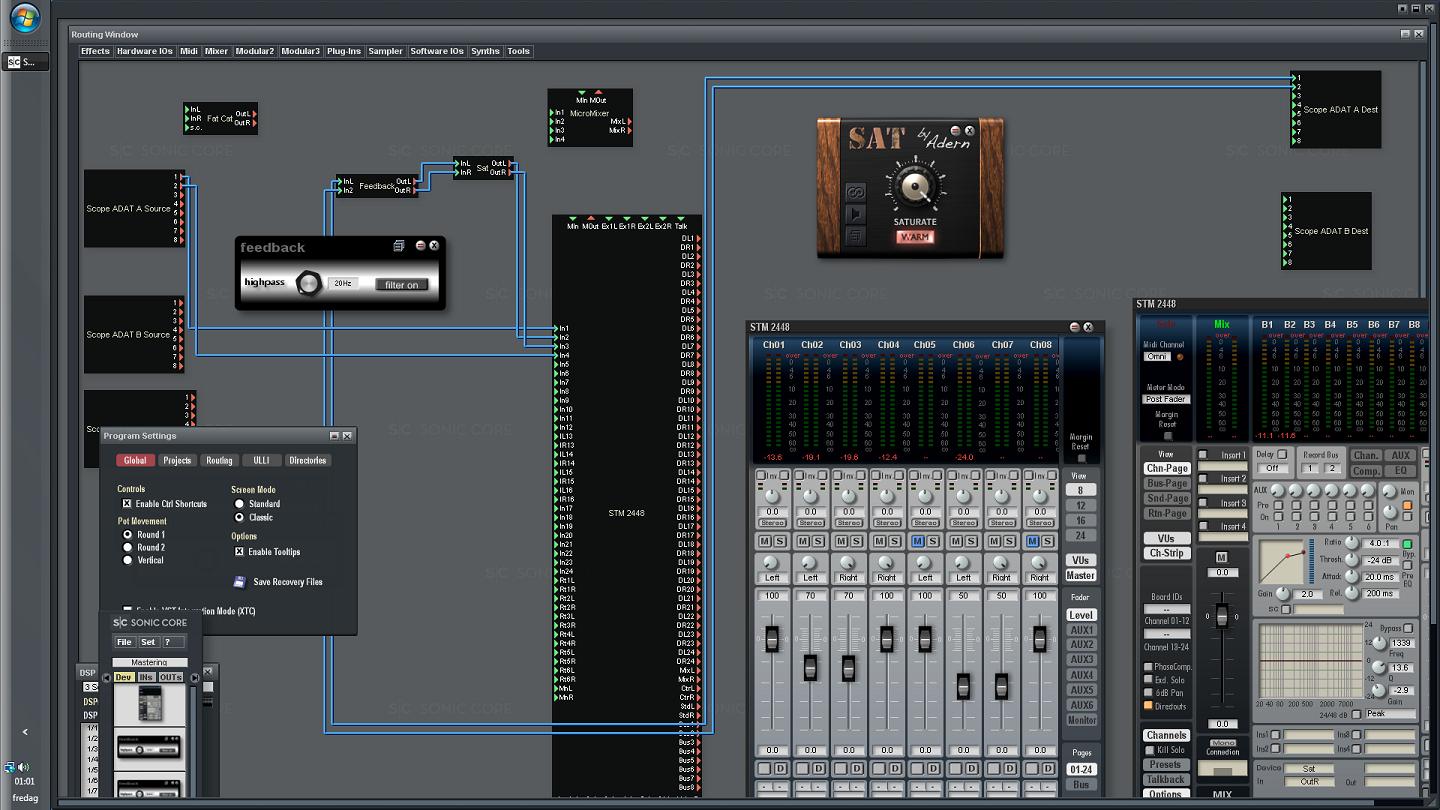This screenshot has width=1440, height=810.
Task: Open the Set menu in Sonic Core panel
Action: tap(148, 642)
